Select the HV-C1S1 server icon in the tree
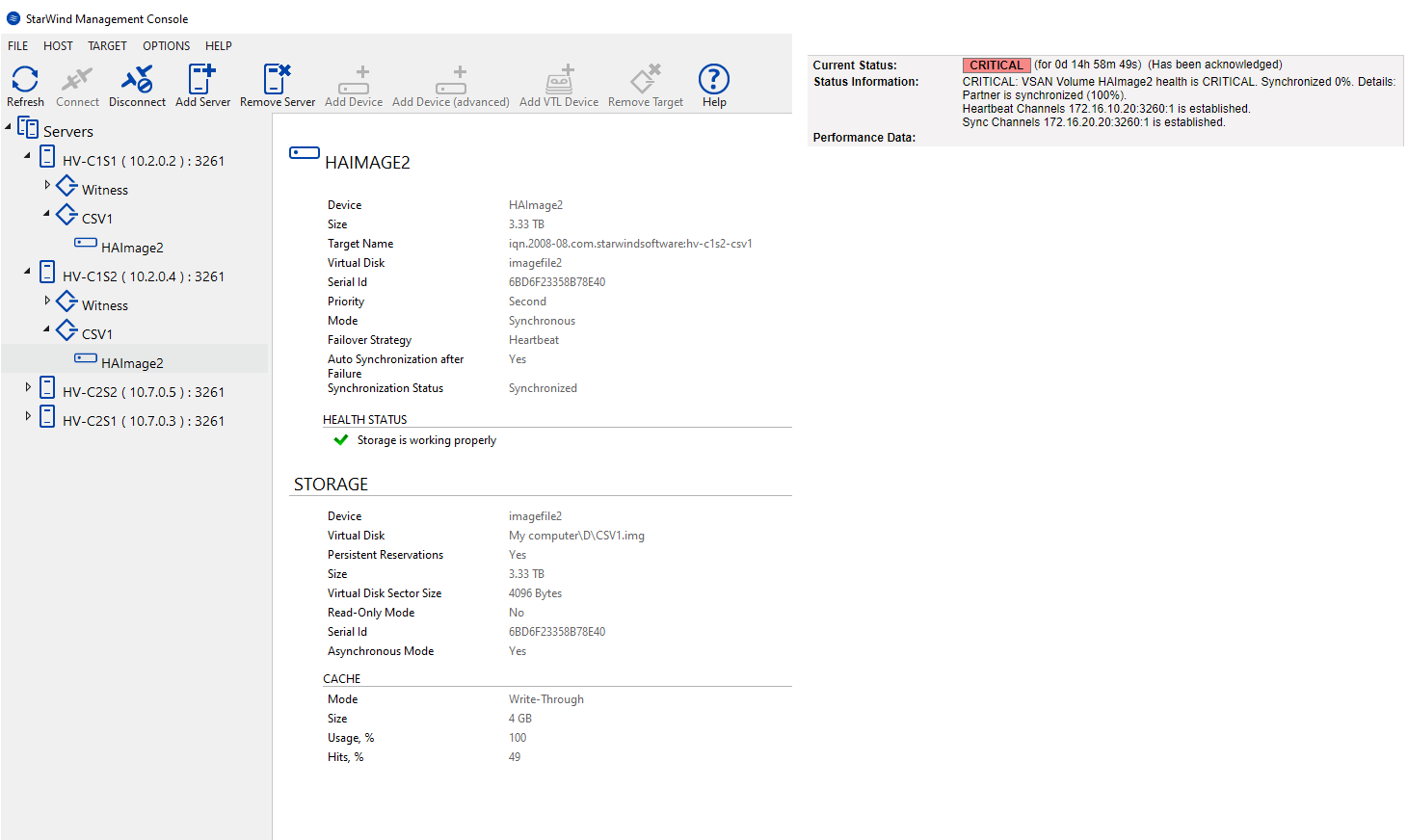1408x840 pixels. (47, 156)
